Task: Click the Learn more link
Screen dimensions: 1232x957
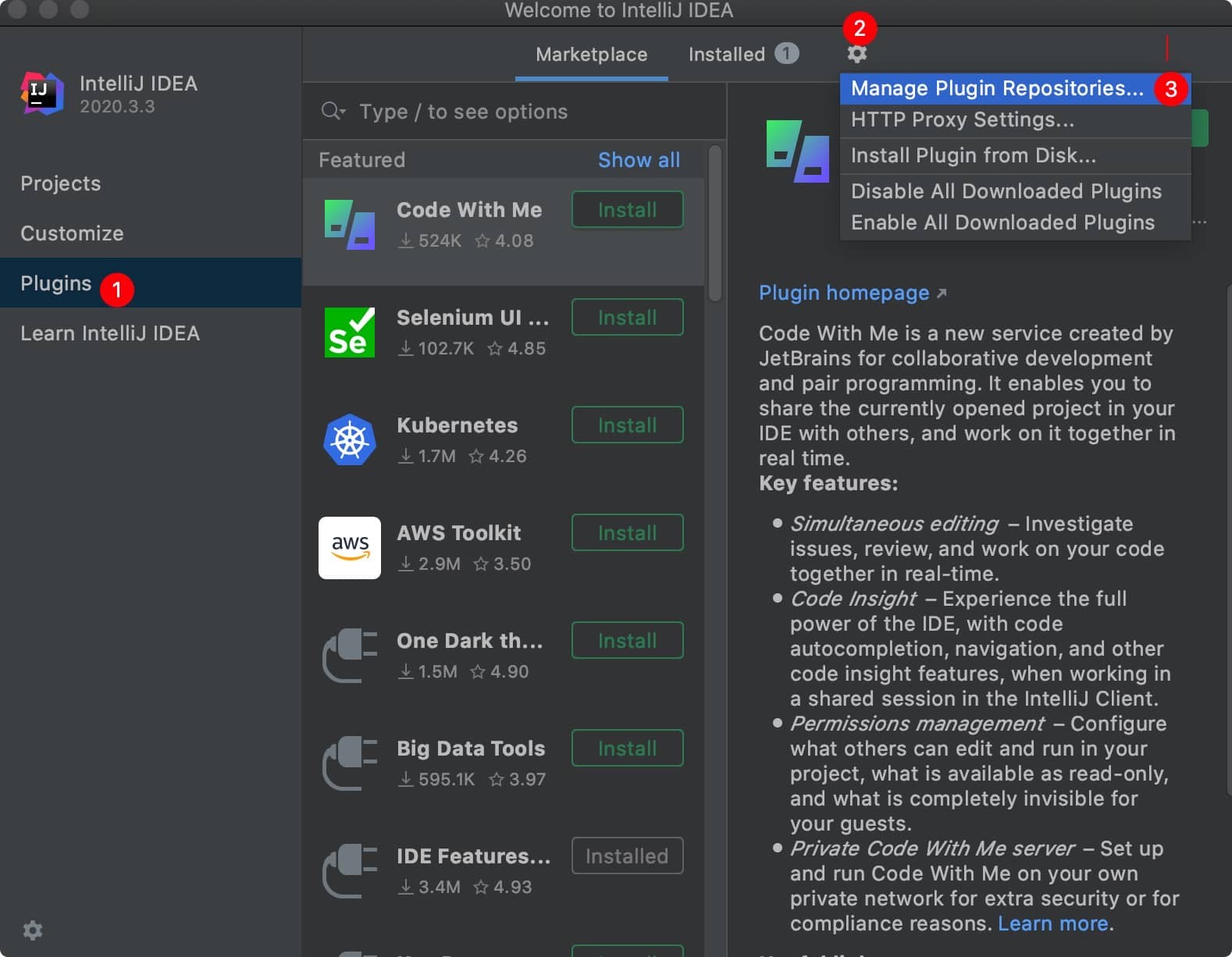Action: (x=1052, y=923)
